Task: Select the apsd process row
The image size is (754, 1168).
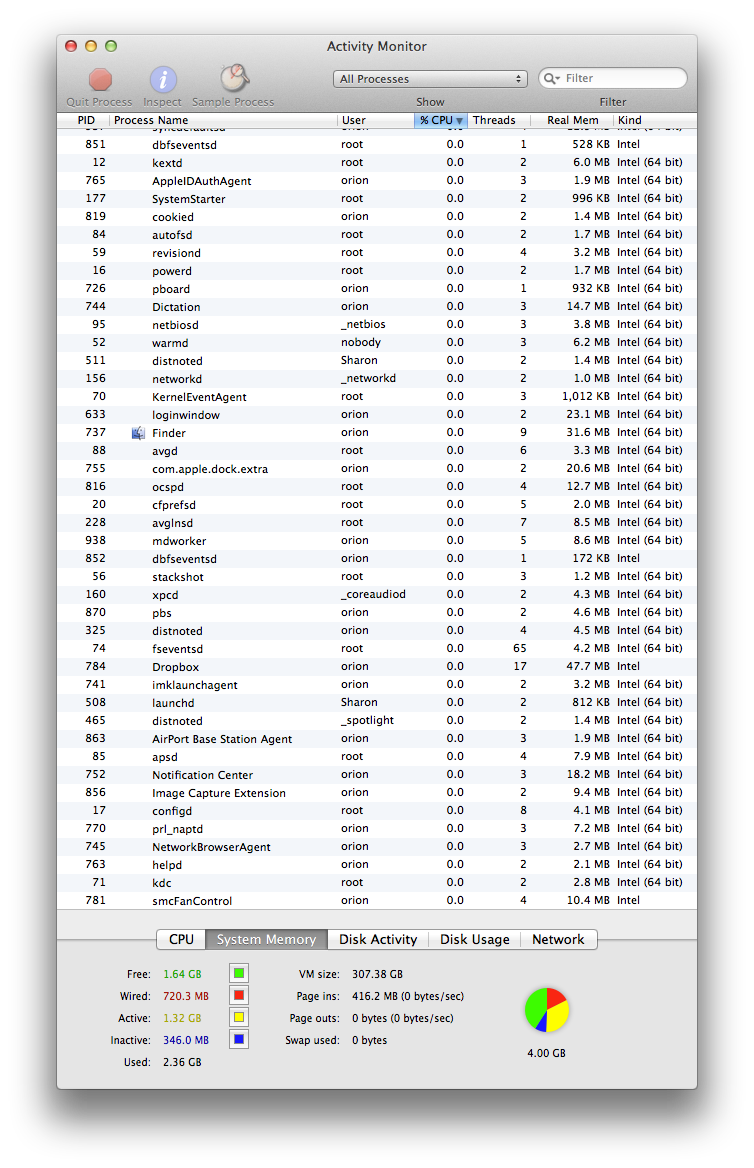Action: click(377, 757)
